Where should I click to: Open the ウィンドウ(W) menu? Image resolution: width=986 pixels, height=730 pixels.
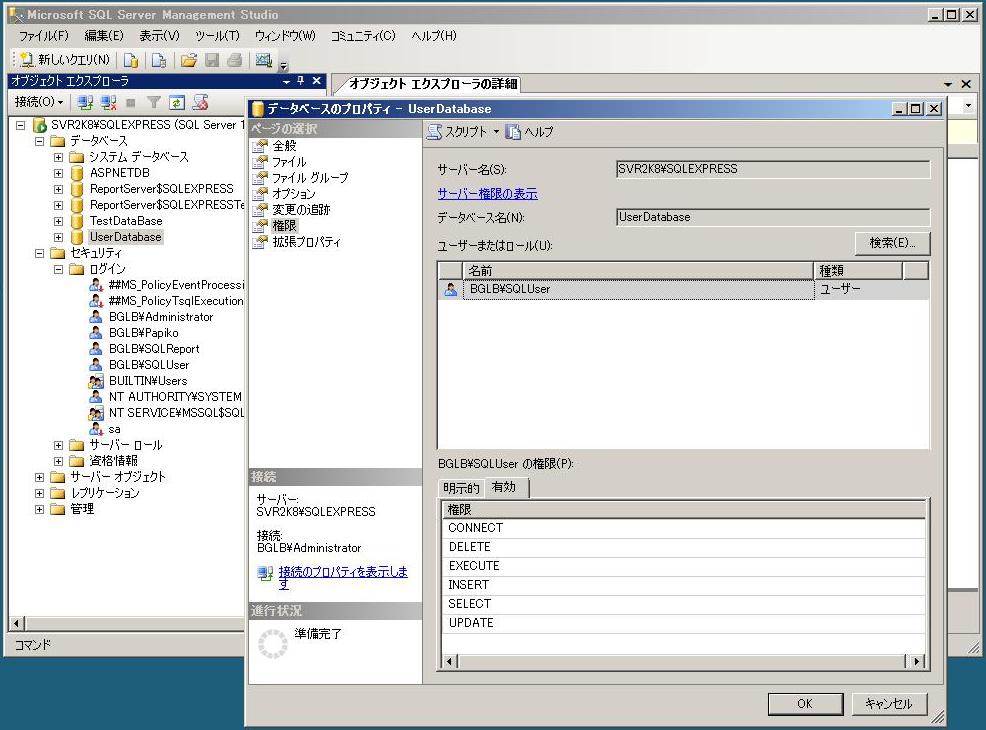pyautogui.click(x=285, y=36)
